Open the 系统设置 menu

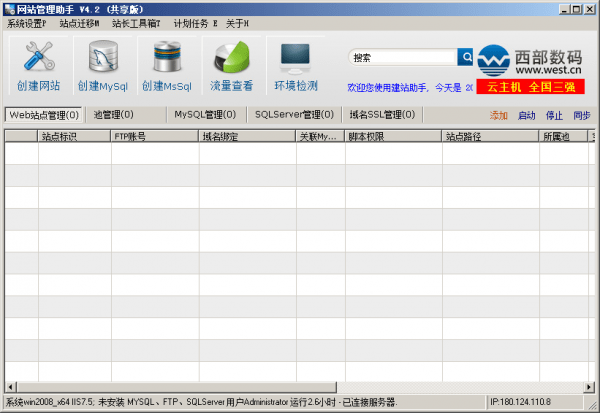pos(27,23)
